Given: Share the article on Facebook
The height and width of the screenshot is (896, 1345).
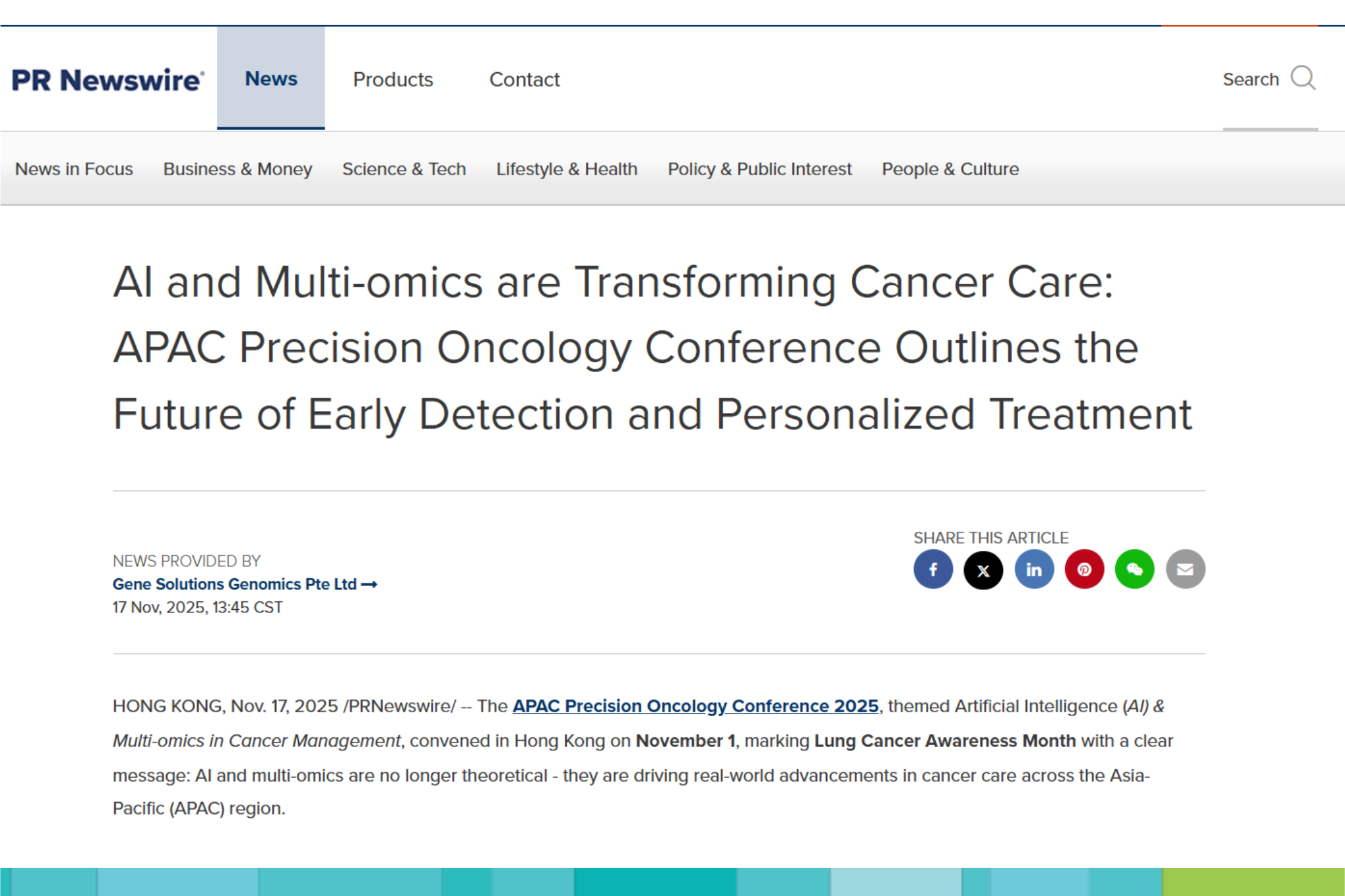Looking at the screenshot, I should [933, 569].
